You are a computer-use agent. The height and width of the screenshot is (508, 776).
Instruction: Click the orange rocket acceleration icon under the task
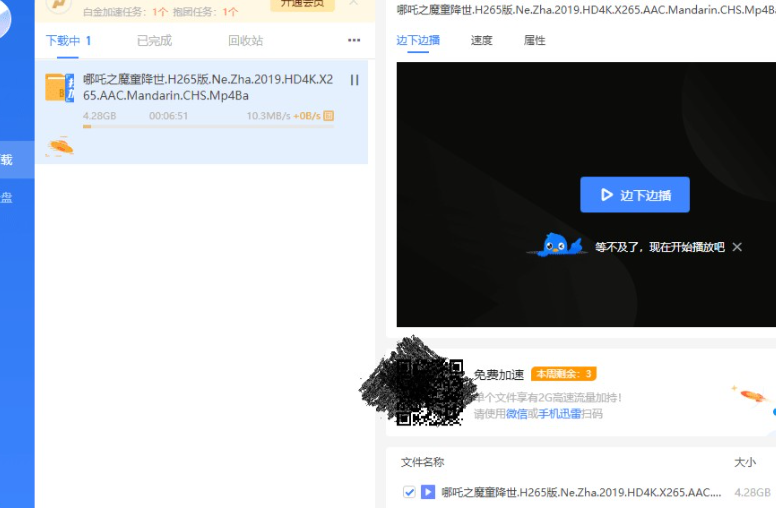[x=60, y=147]
